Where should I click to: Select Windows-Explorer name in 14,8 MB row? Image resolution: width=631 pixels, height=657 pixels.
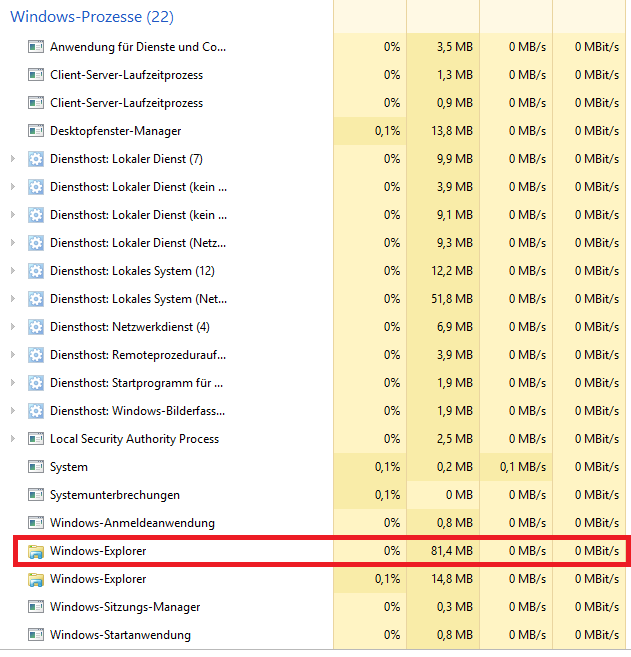98,579
